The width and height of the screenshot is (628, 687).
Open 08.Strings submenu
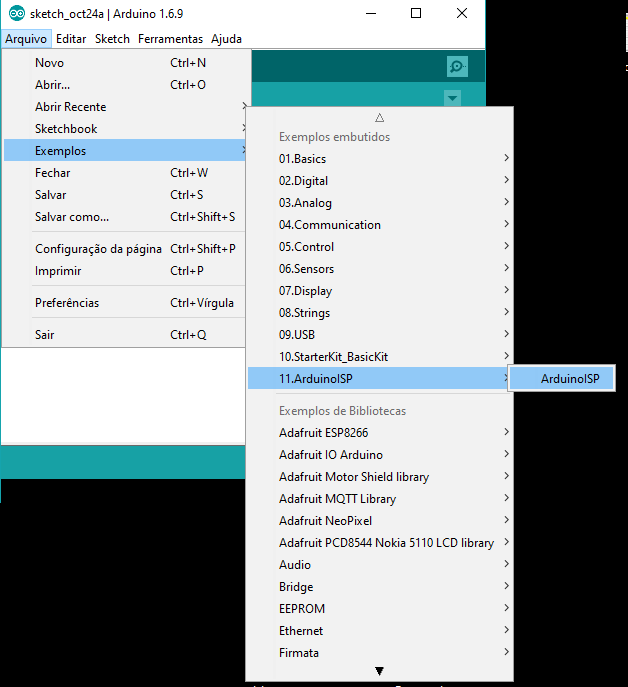[x=380, y=312]
